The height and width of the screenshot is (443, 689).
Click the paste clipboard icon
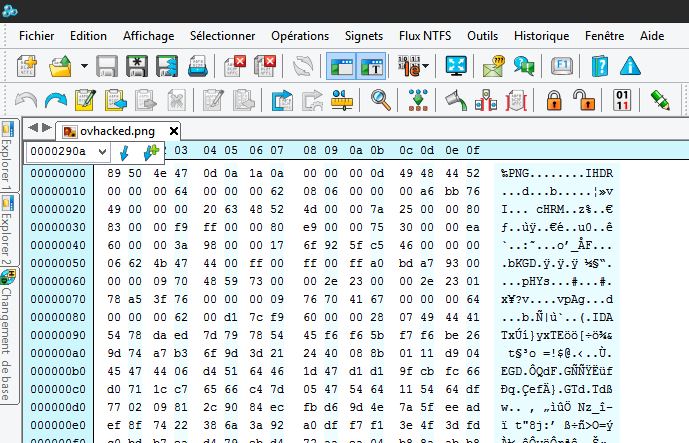pos(116,100)
